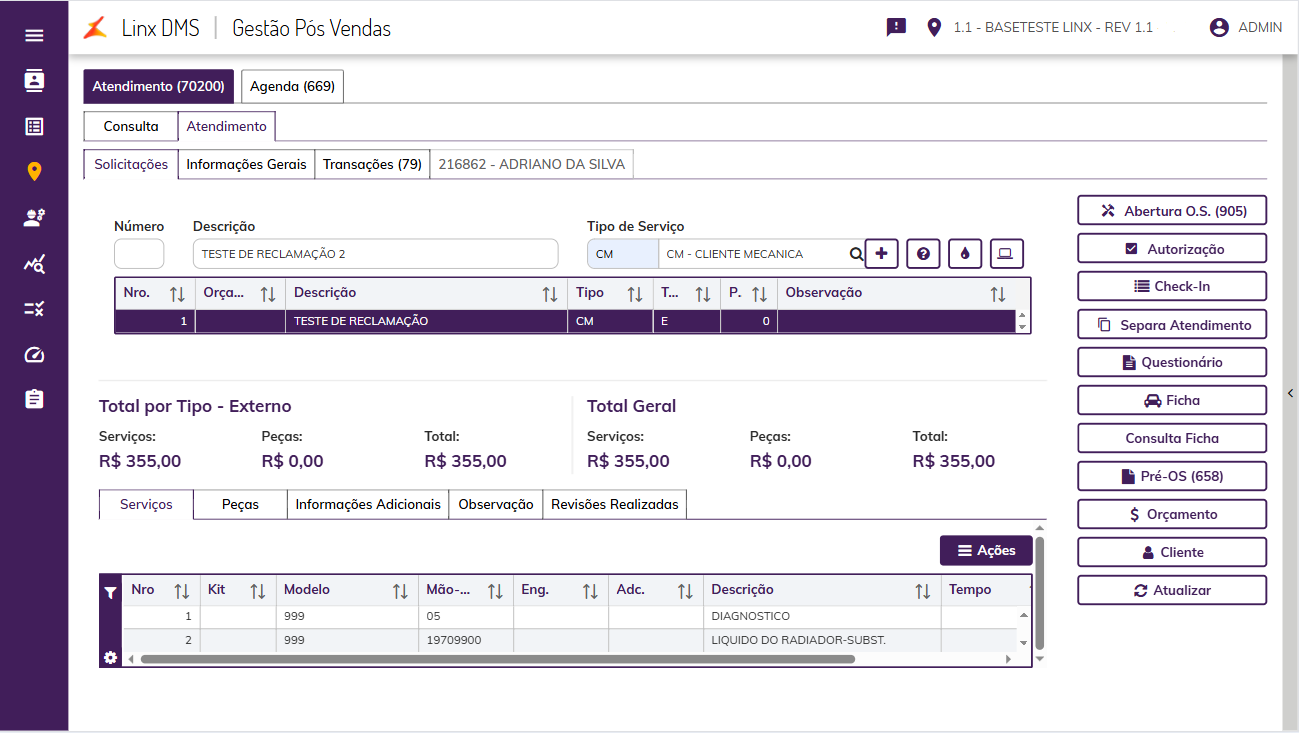Click the services grid horizontal scrollbar
This screenshot has height=733, width=1299.
pos(498,659)
